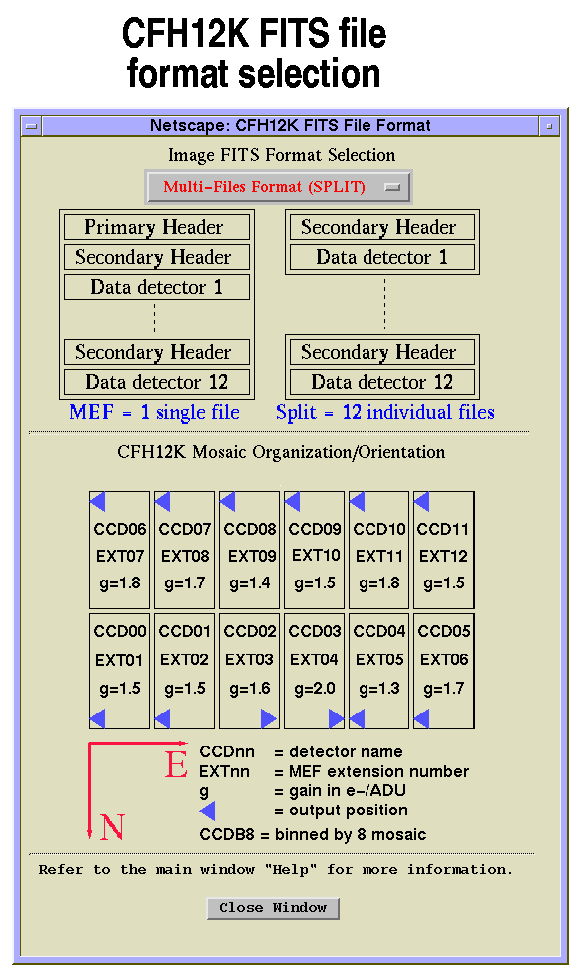Click the CCD00 output position arrow
585x979 pixels.
(x=97, y=719)
